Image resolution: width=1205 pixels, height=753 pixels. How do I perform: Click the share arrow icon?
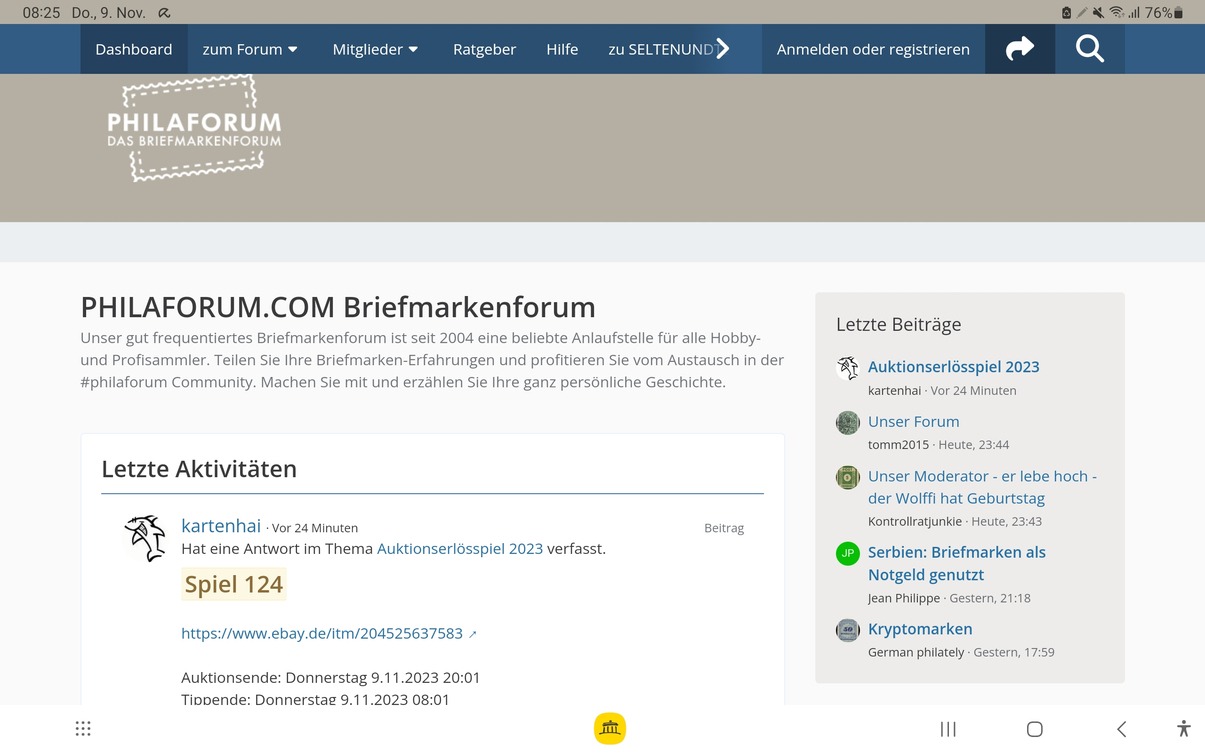click(x=1019, y=49)
